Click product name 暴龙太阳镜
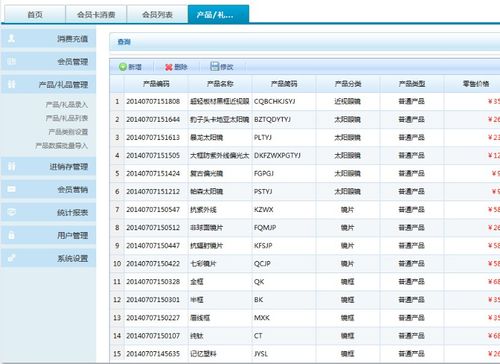 pos(206,137)
